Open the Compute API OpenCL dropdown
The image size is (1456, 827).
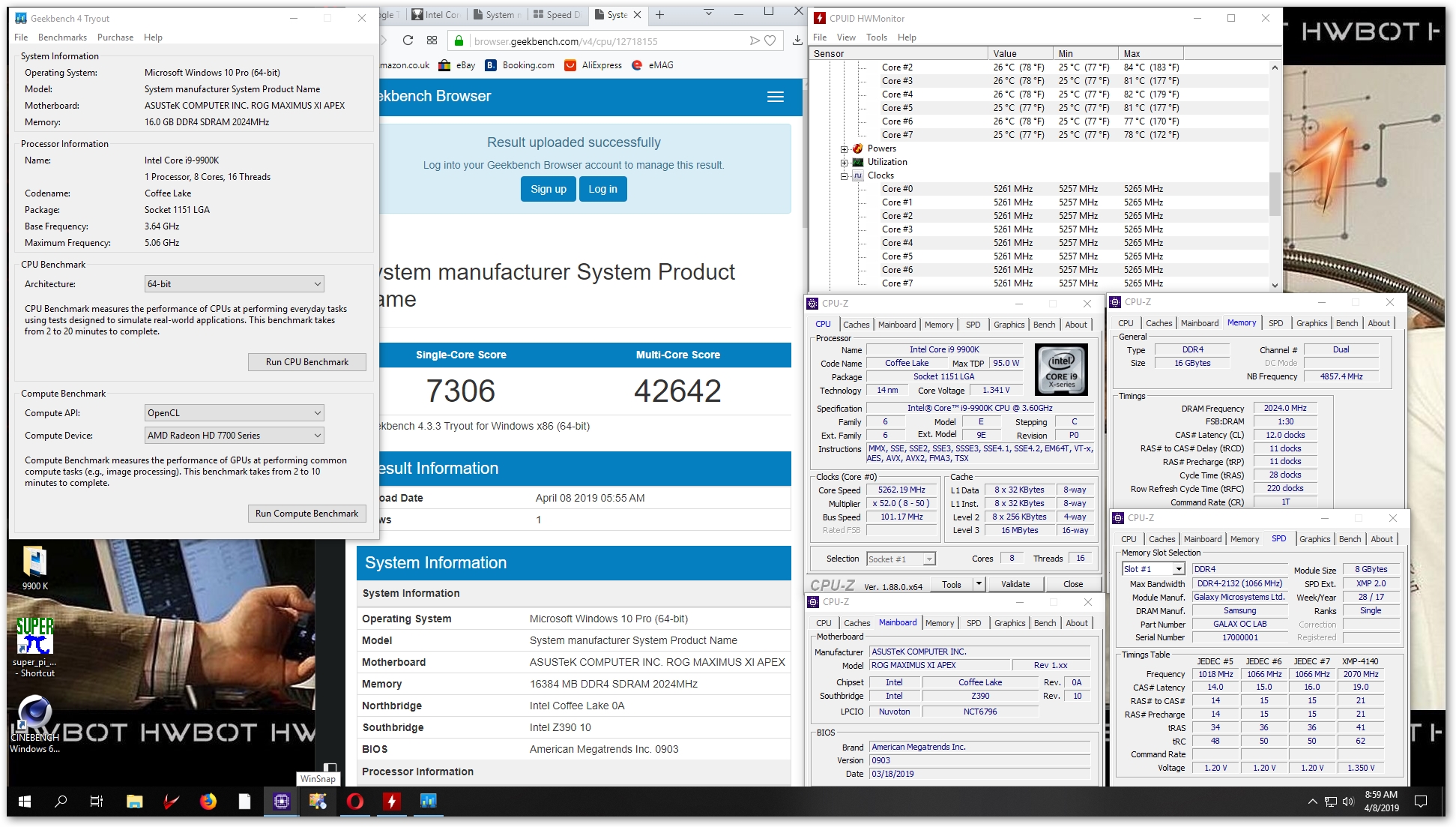[235, 413]
